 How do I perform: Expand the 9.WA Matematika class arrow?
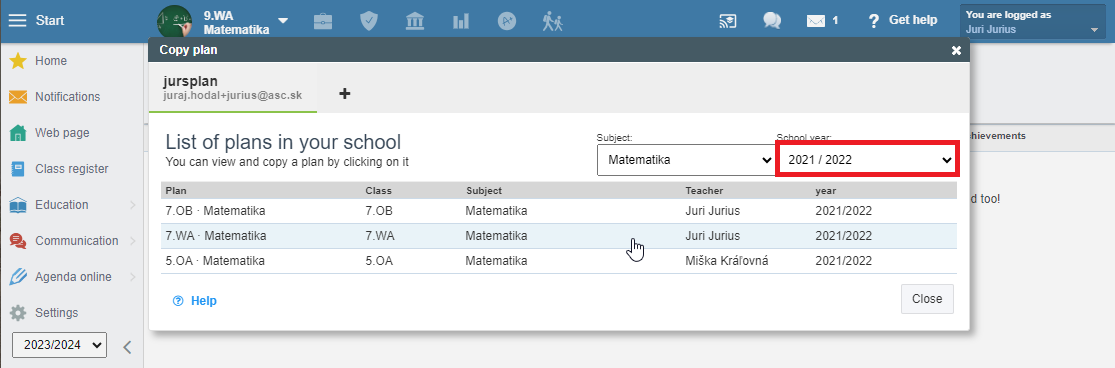283,21
